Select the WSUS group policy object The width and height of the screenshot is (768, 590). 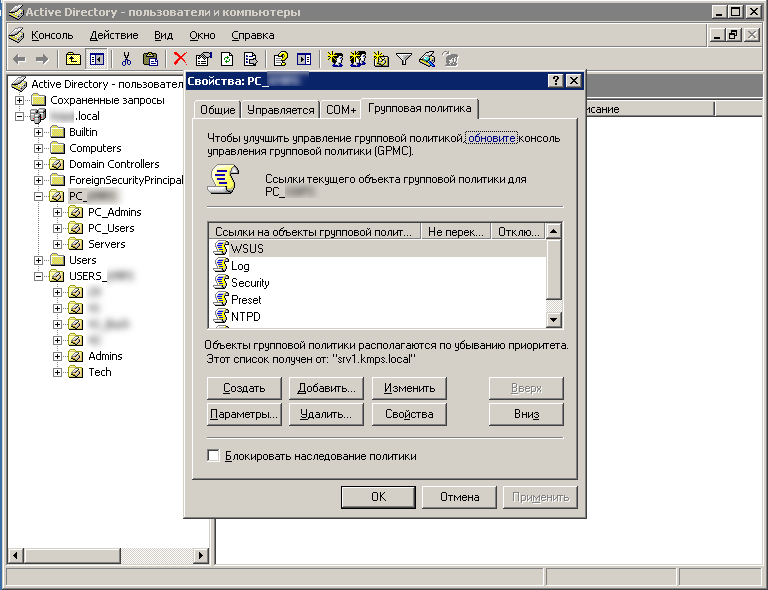pyautogui.click(x=248, y=248)
